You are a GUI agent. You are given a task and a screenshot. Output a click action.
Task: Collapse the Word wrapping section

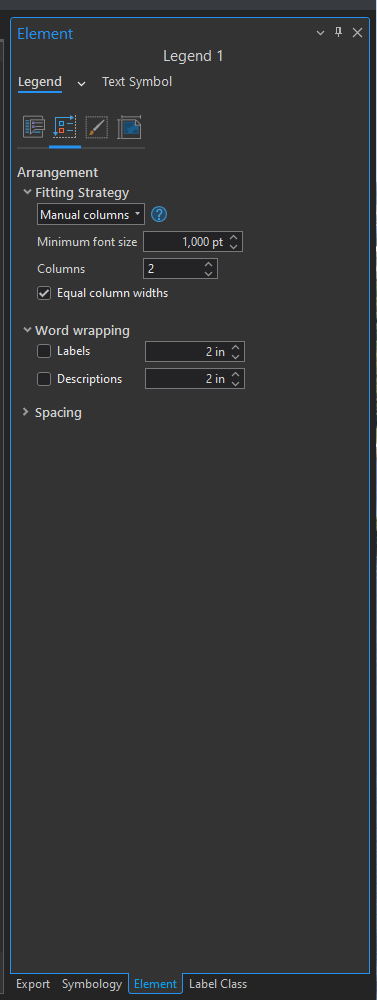27,330
